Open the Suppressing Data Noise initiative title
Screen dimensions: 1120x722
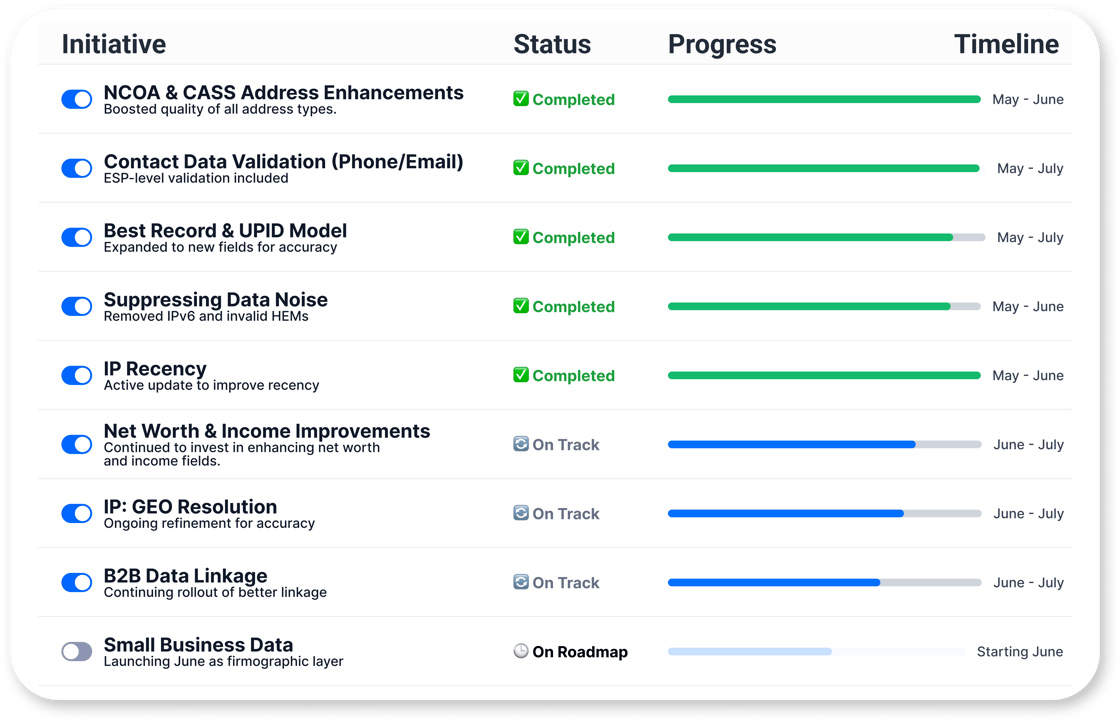216,299
